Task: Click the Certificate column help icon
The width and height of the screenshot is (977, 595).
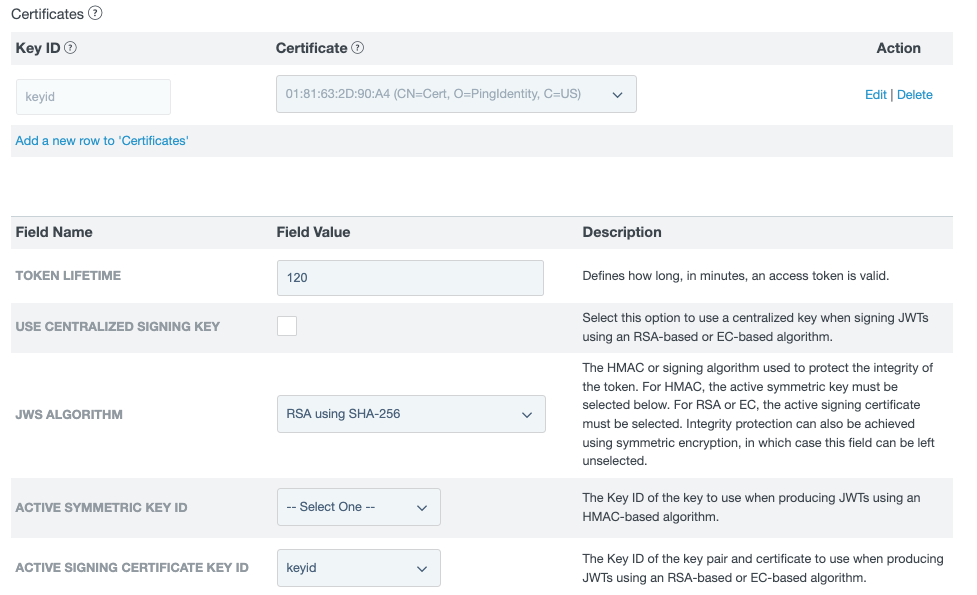Action: pyautogui.click(x=356, y=47)
